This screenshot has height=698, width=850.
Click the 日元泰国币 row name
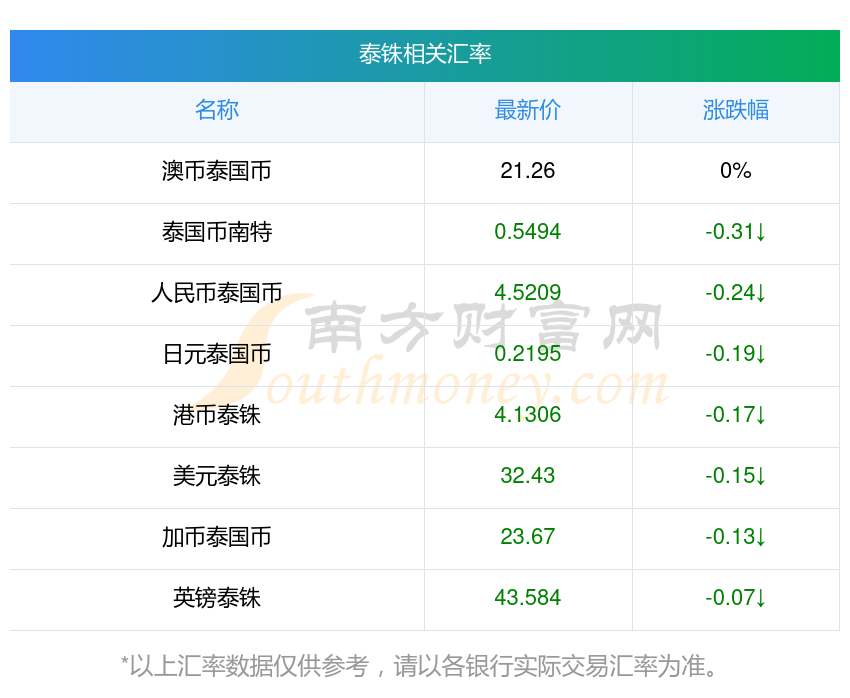click(217, 354)
